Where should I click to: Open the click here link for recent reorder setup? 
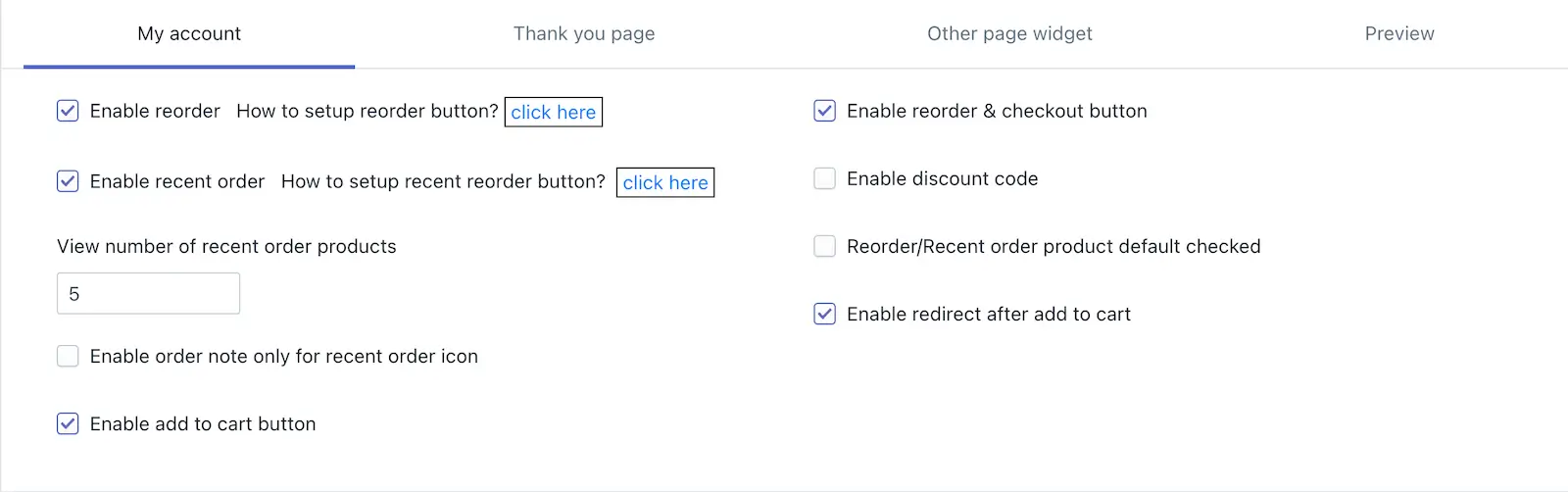point(665,182)
